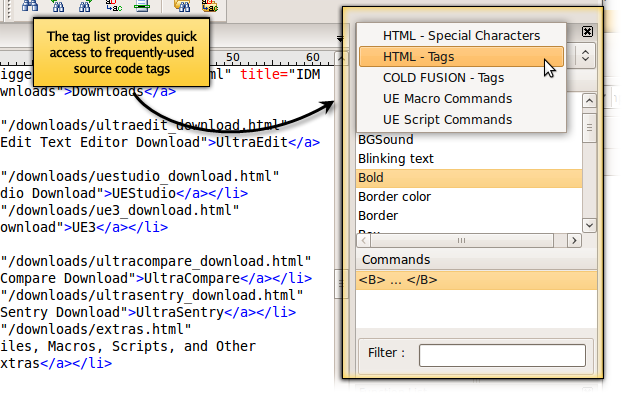Click the "/downloads/ultrasentry_download.html" string

coord(152,295)
